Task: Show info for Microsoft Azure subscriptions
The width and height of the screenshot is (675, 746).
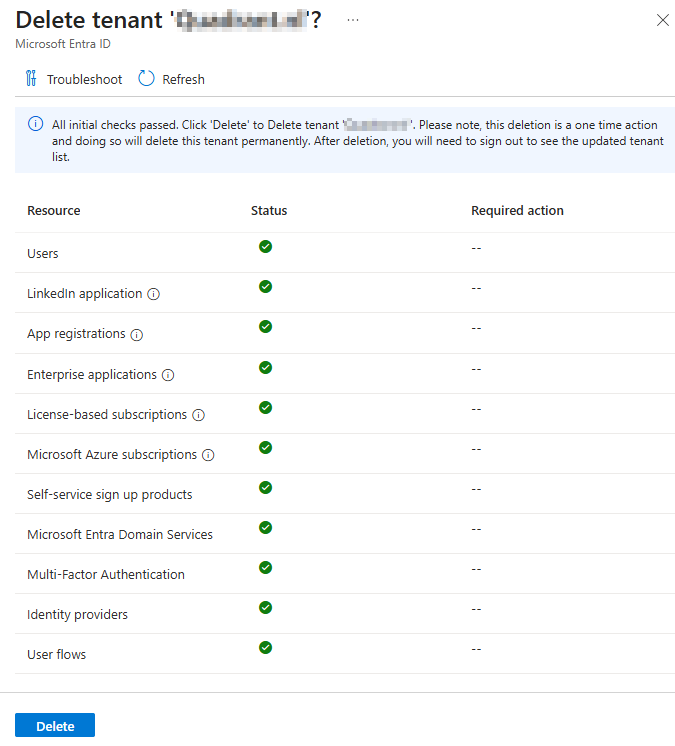Action: click(x=208, y=455)
